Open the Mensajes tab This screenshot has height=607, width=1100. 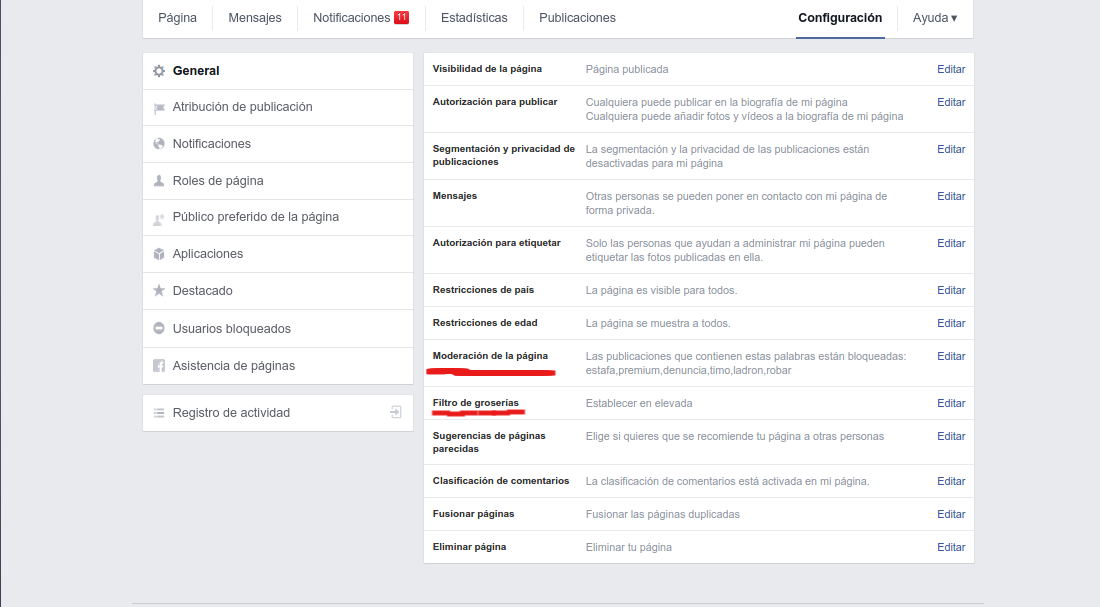pyautogui.click(x=255, y=18)
